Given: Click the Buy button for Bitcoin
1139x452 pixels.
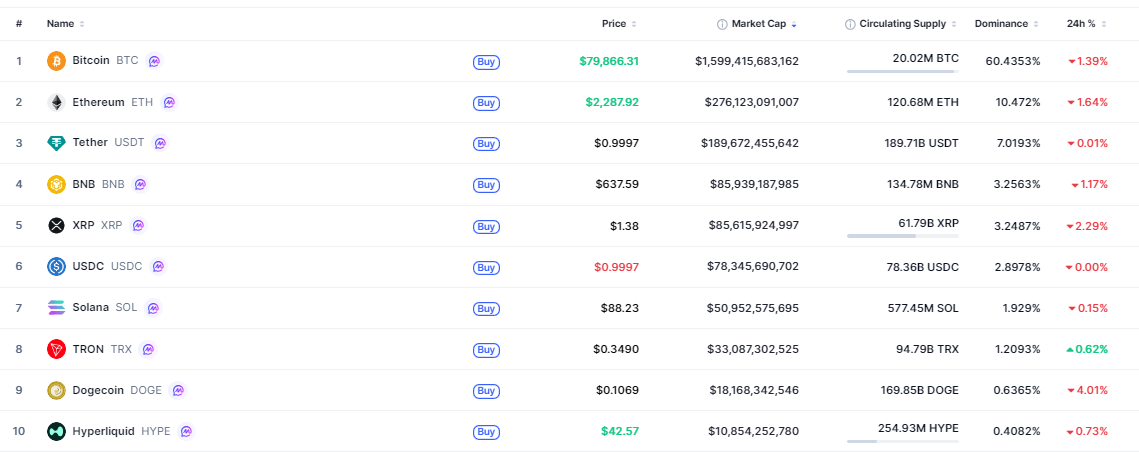Looking at the screenshot, I should (486, 62).
